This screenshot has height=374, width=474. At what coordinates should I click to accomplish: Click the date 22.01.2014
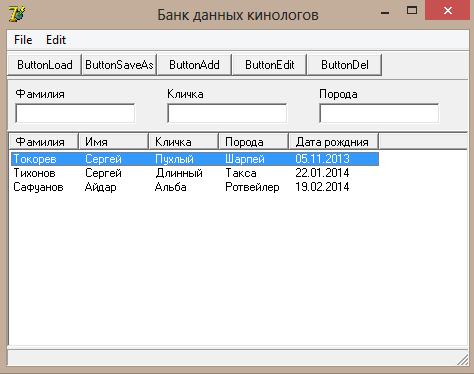pos(322,173)
